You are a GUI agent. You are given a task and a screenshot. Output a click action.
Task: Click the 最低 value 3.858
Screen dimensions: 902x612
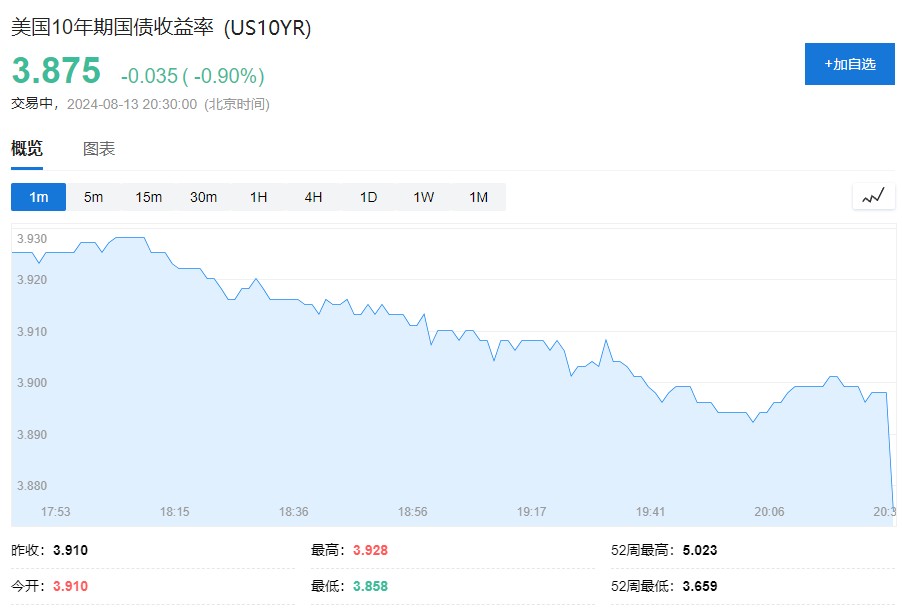pyautogui.click(x=371, y=585)
